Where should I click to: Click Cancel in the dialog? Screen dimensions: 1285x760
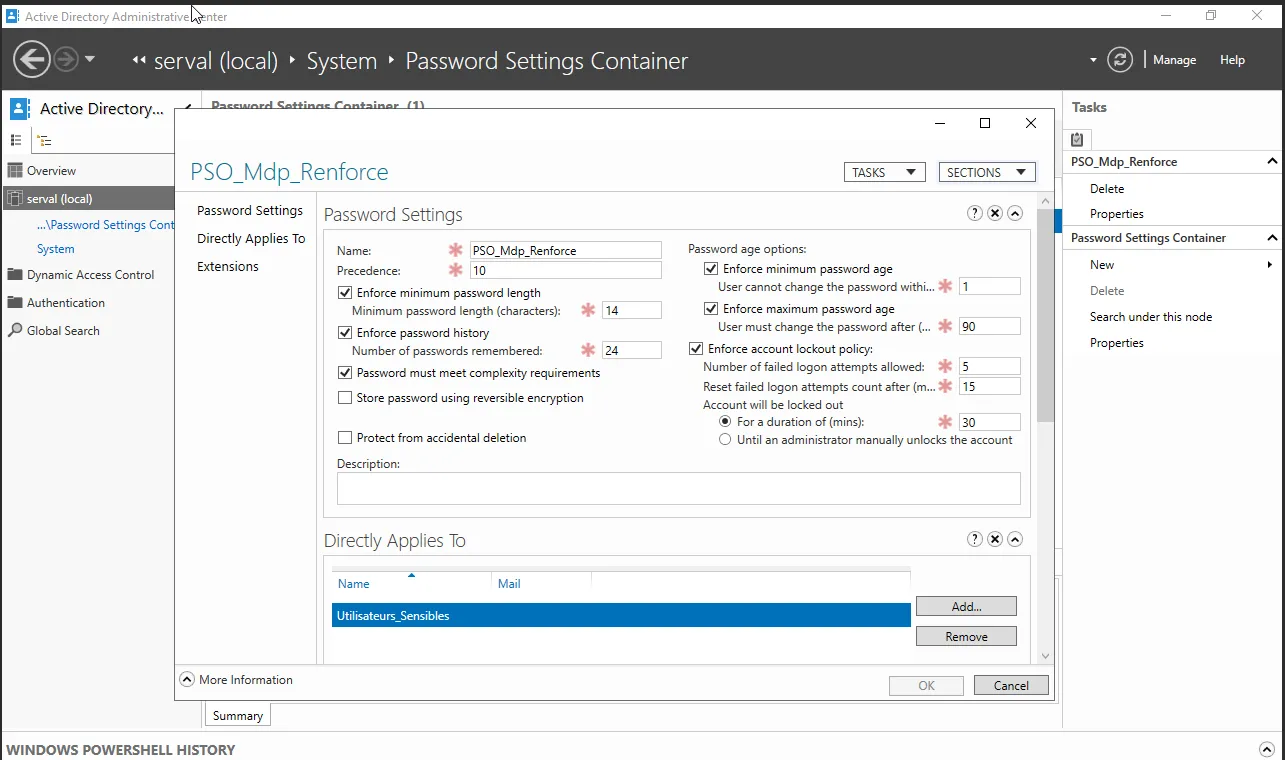(x=1011, y=685)
